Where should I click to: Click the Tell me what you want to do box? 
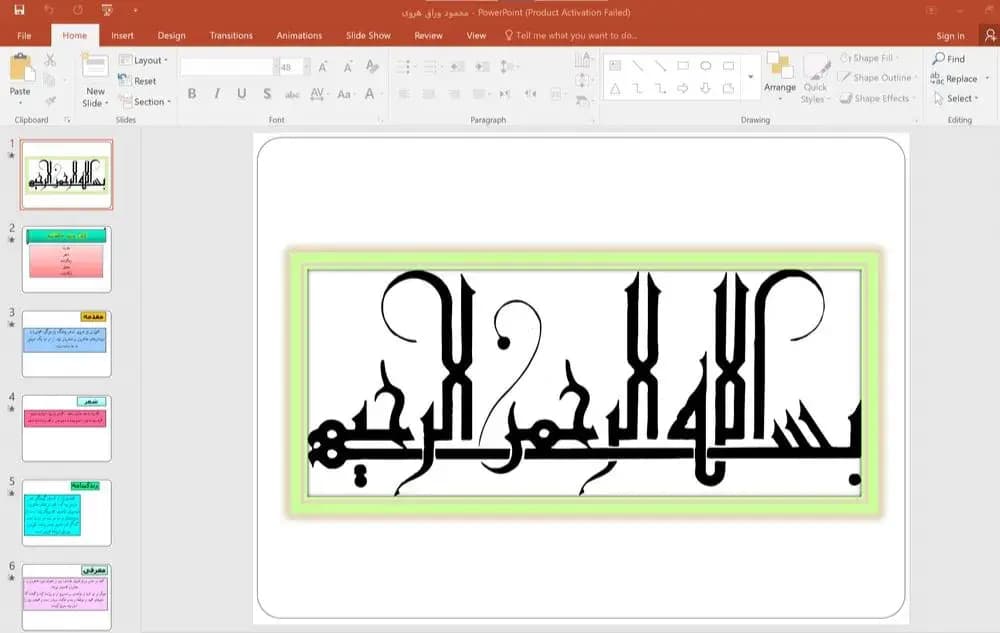click(x=571, y=36)
